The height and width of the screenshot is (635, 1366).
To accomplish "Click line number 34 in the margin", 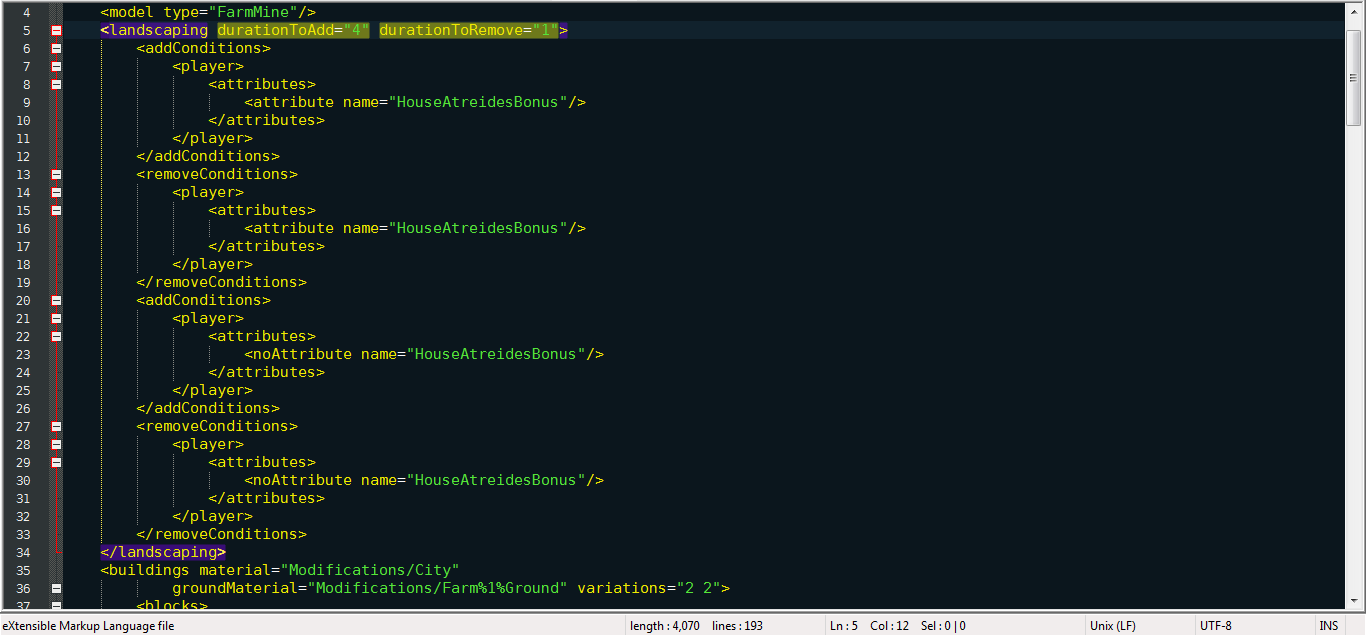I will coord(24,552).
